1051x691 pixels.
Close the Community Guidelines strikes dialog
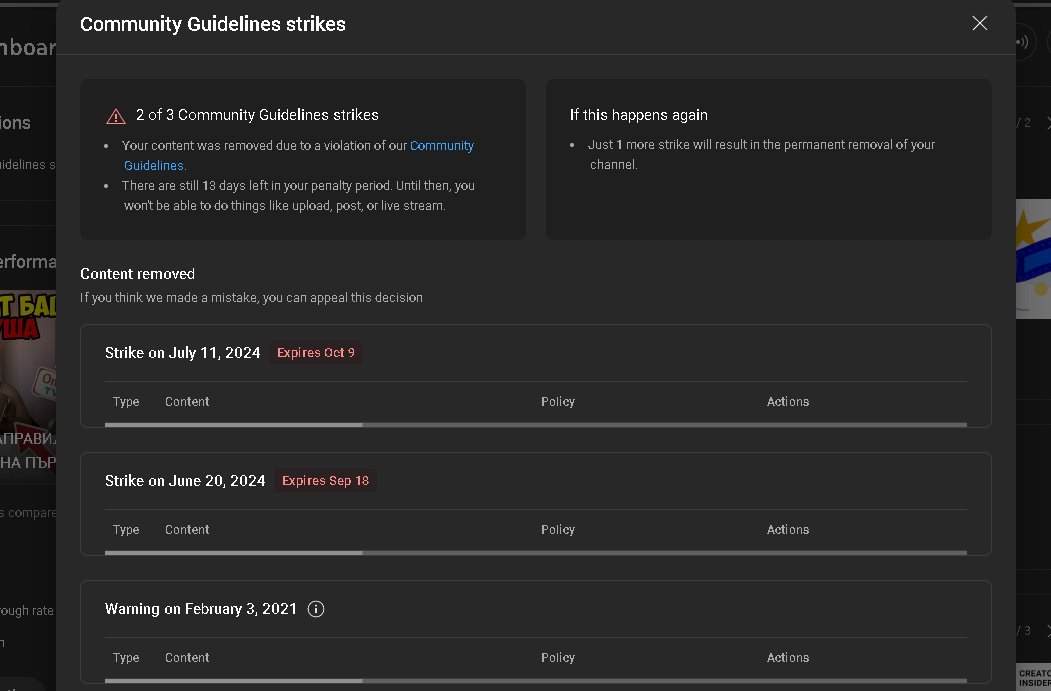click(x=979, y=23)
